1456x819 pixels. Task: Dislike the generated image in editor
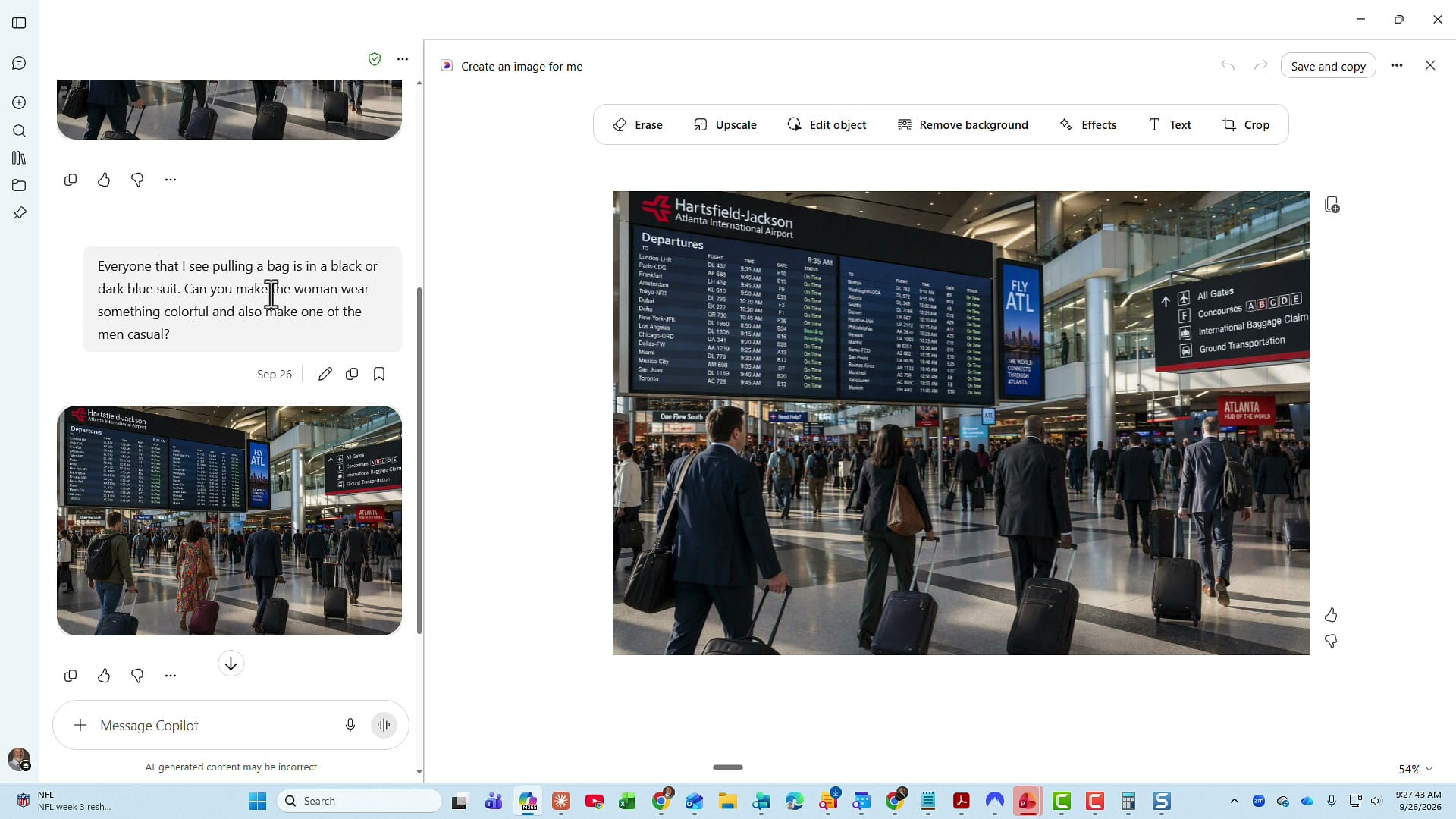click(x=1331, y=642)
